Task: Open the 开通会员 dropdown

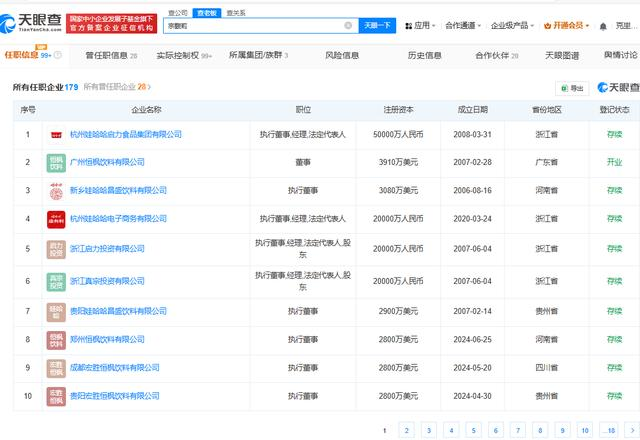Action: (x=567, y=26)
